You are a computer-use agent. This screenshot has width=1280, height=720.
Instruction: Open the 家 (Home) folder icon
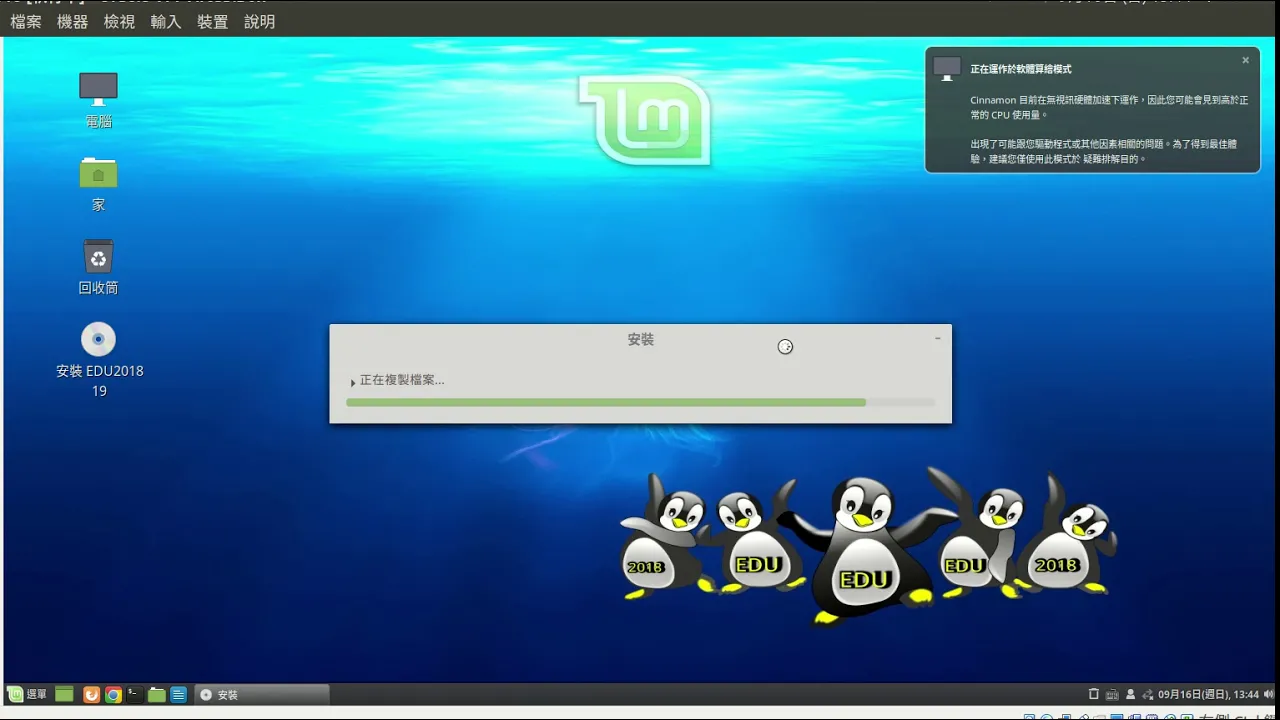pyautogui.click(x=98, y=184)
